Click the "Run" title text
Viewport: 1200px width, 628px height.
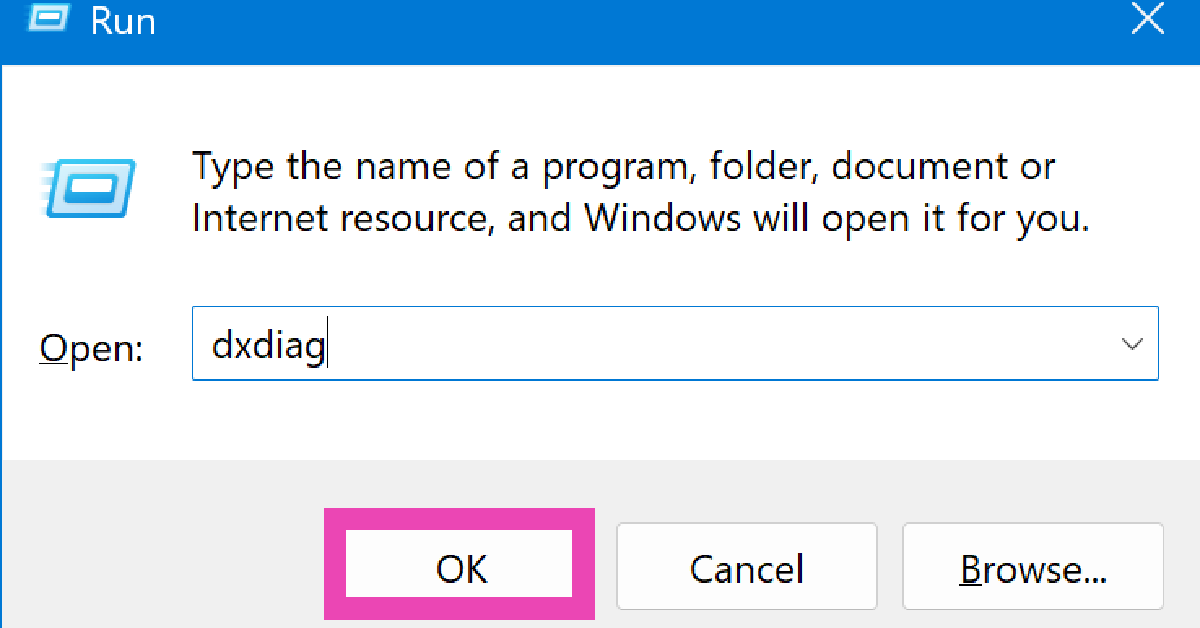coord(123,21)
